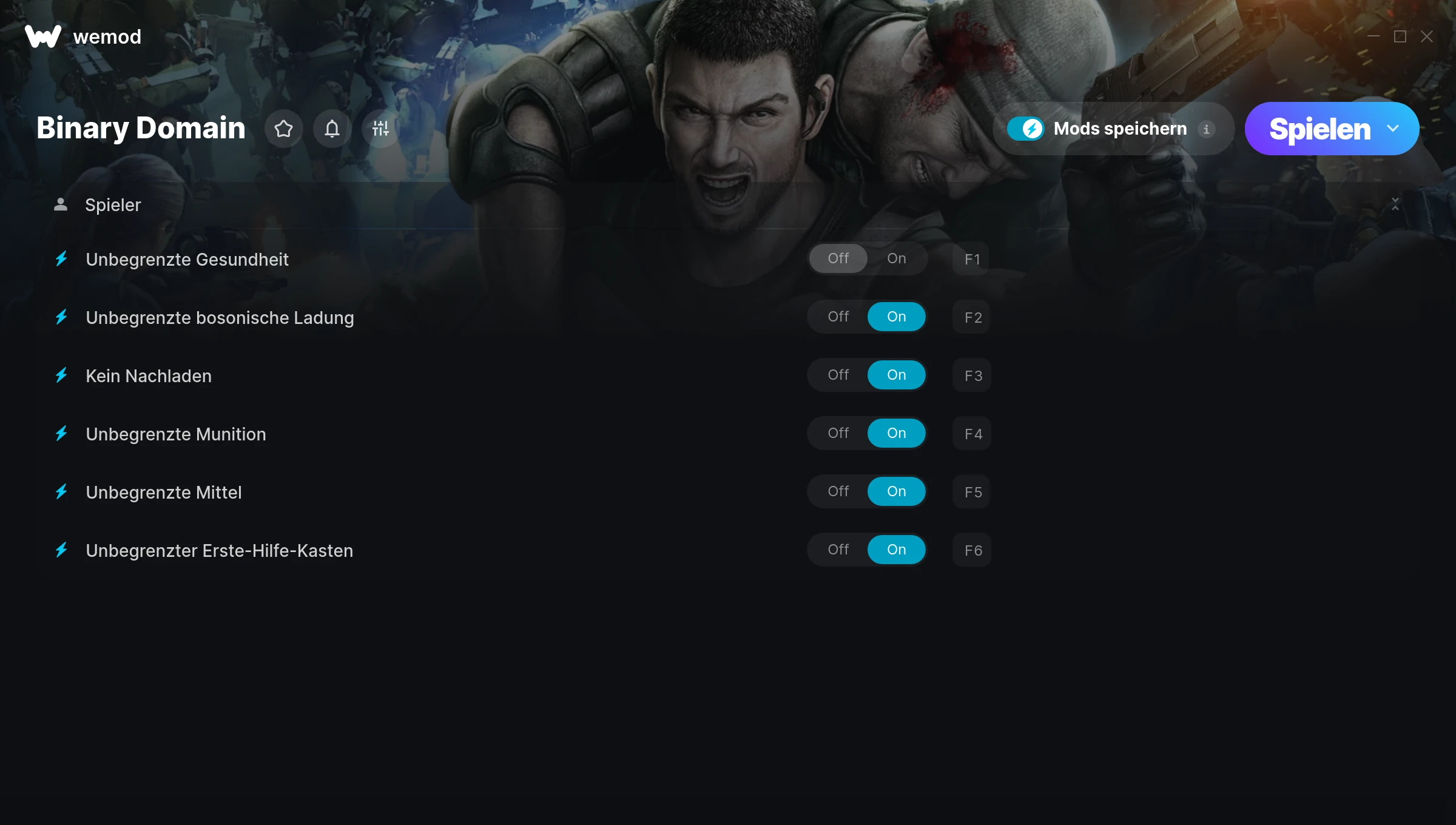1456x825 pixels.
Task: Set Unbegrenzter Erste-Hilfe-Kasten to Off
Action: point(838,550)
